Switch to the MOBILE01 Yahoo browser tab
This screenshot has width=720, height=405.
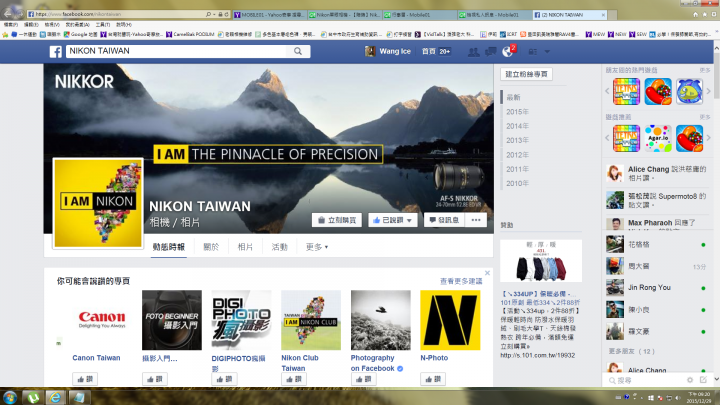coord(269,15)
